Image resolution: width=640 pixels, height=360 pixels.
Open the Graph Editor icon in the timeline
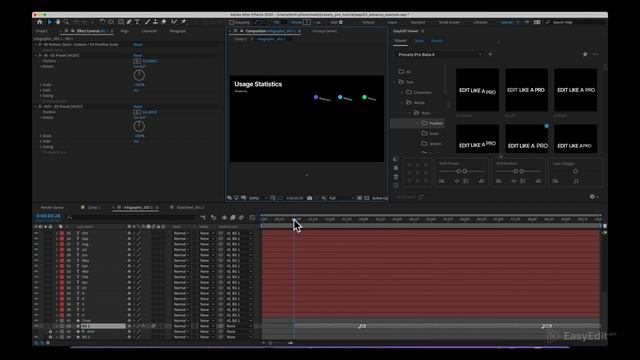click(x=252, y=218)
